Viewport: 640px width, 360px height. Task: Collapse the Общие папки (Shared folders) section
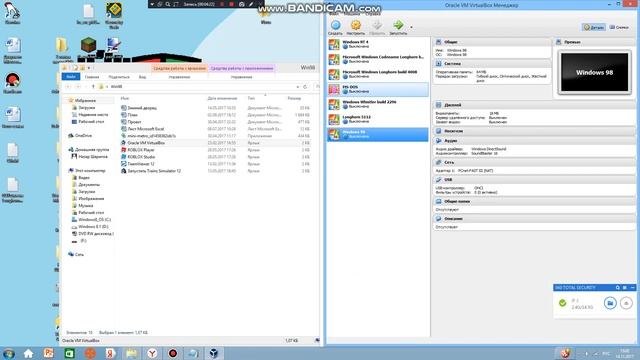click(x=534, y=201)
